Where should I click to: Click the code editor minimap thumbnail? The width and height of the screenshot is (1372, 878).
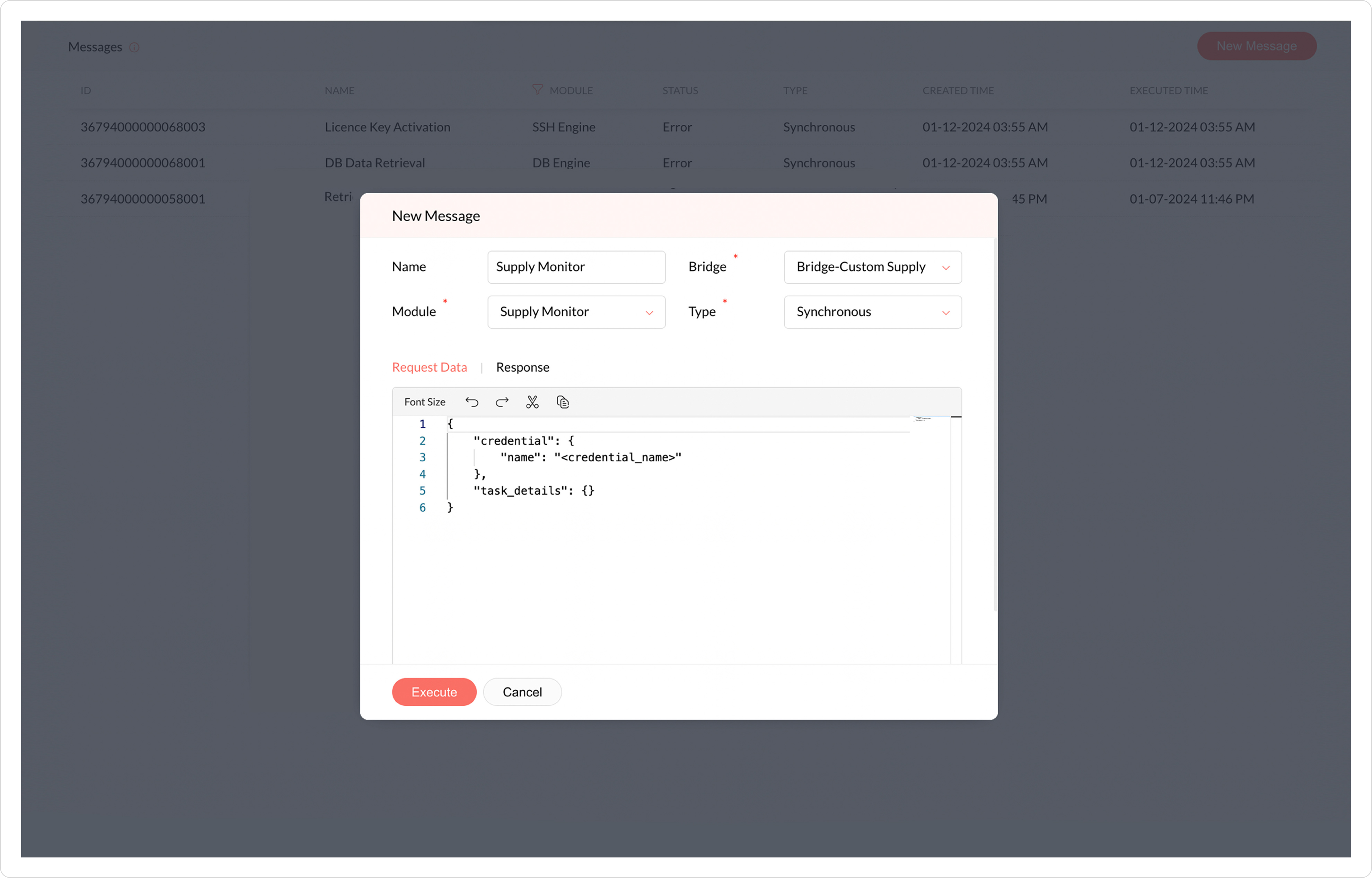[922, 419]
